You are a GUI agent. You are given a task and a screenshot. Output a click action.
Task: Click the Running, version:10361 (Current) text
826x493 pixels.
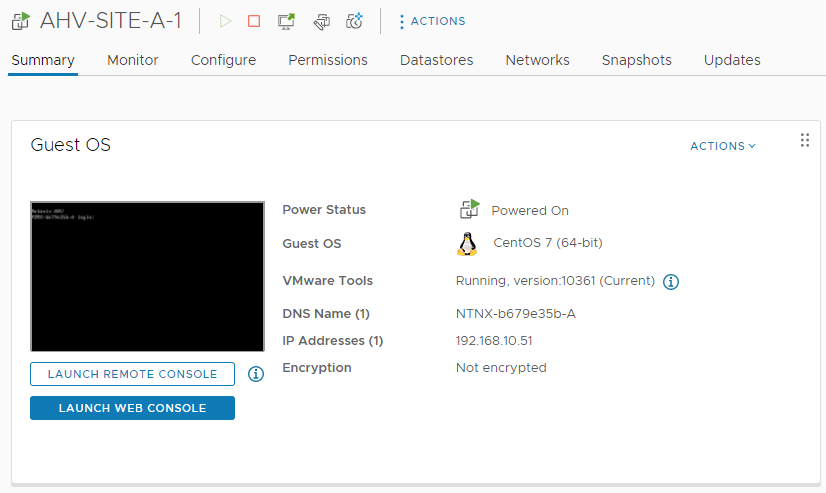pyautogui.click(x=555, y=281)
